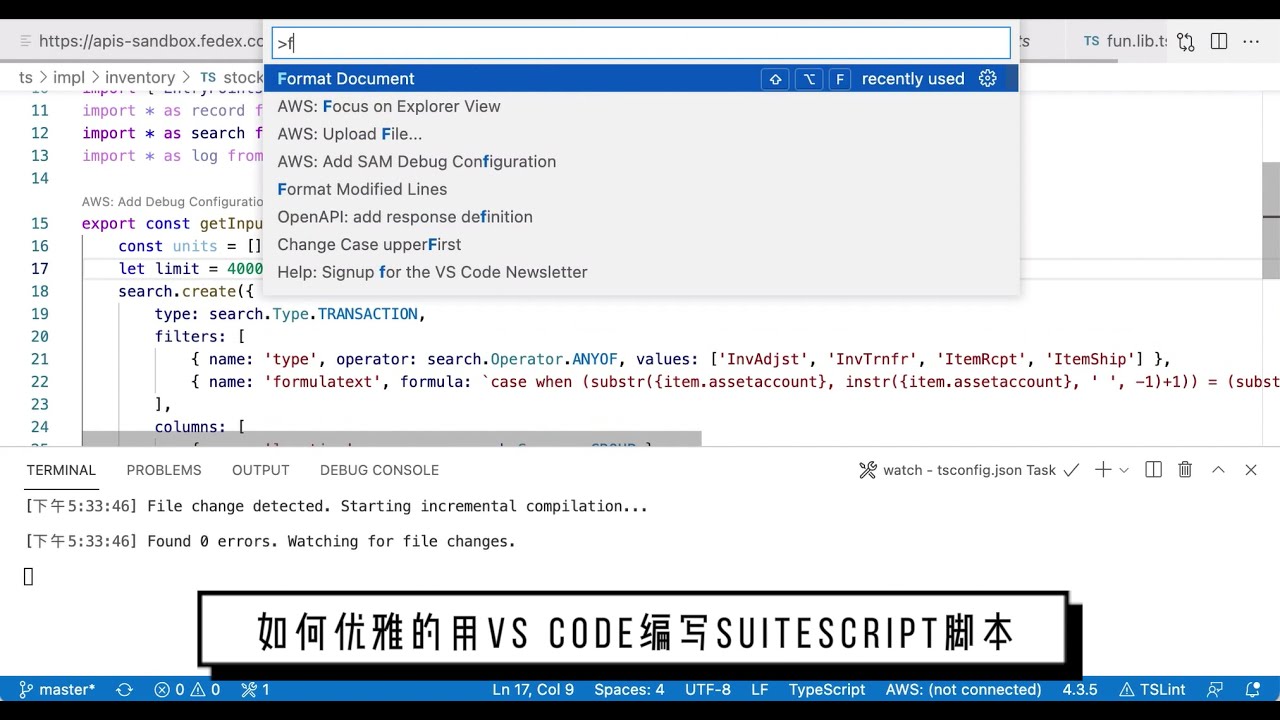This screenshot has width=1280, height=720.
Task: Click the AWS: Add Debug Configuration code lens
Action: 172,201
